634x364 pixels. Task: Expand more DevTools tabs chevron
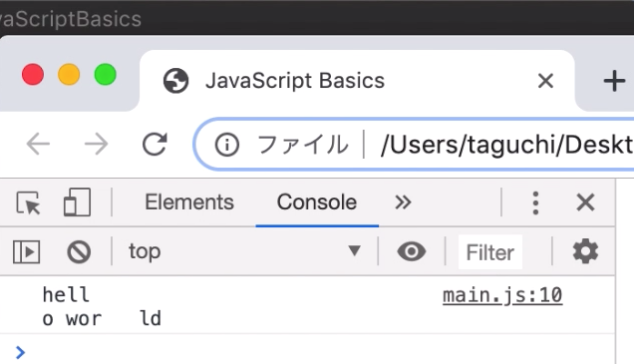(403, 202)
